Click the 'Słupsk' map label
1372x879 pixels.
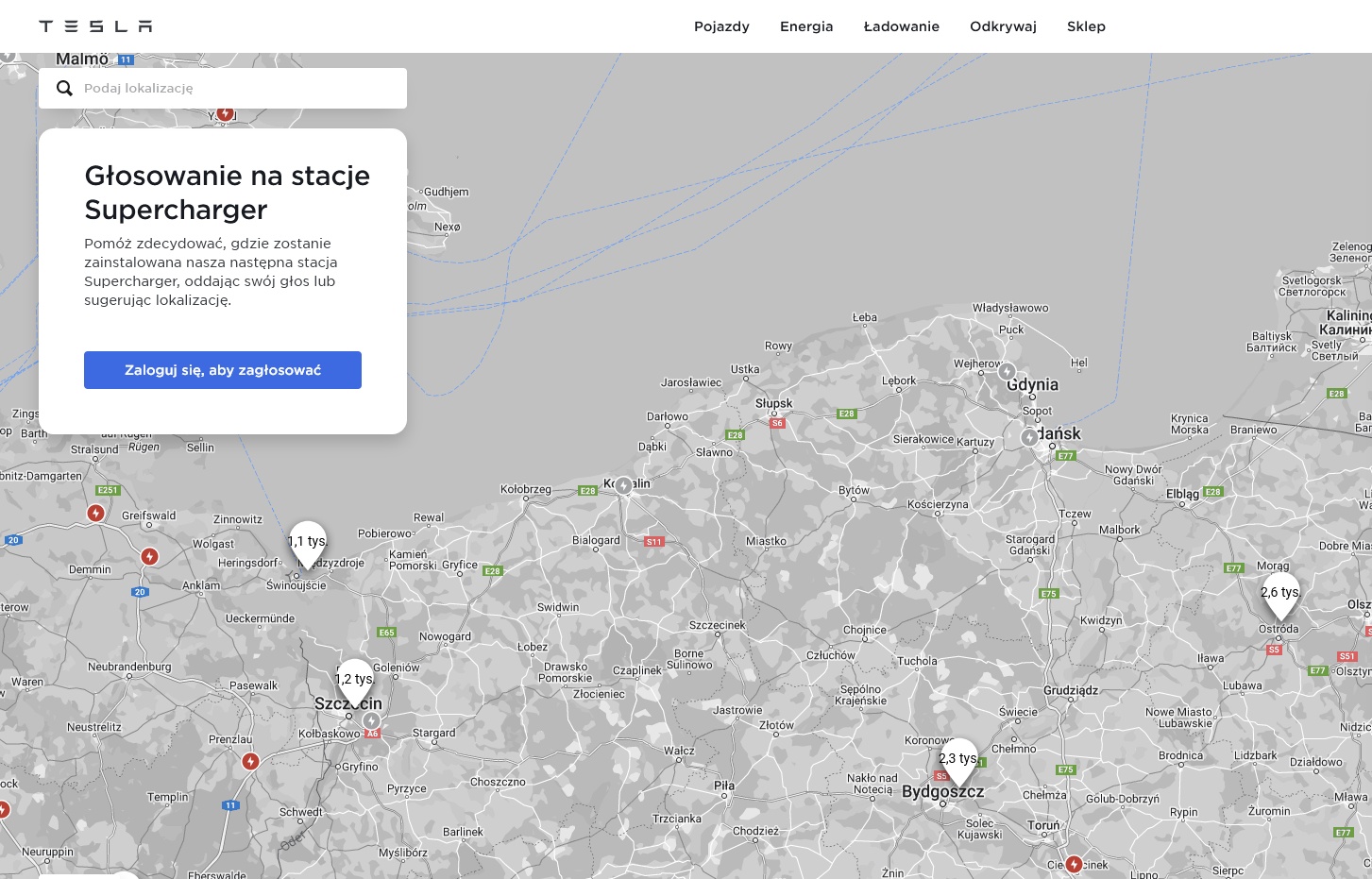tap(774, 403)
